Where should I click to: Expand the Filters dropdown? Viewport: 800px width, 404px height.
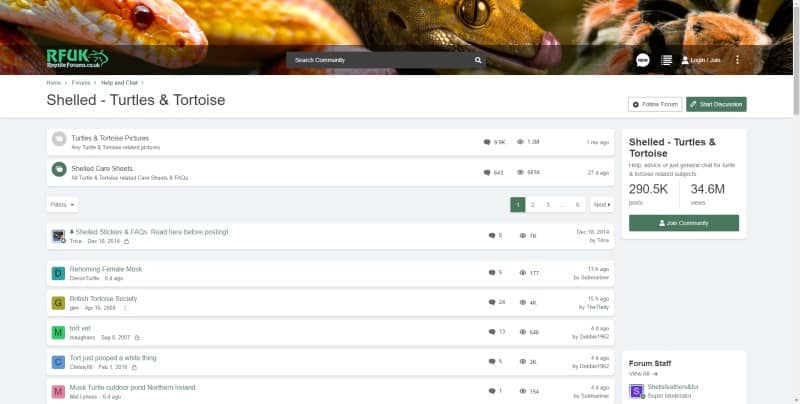coord(62,205)
